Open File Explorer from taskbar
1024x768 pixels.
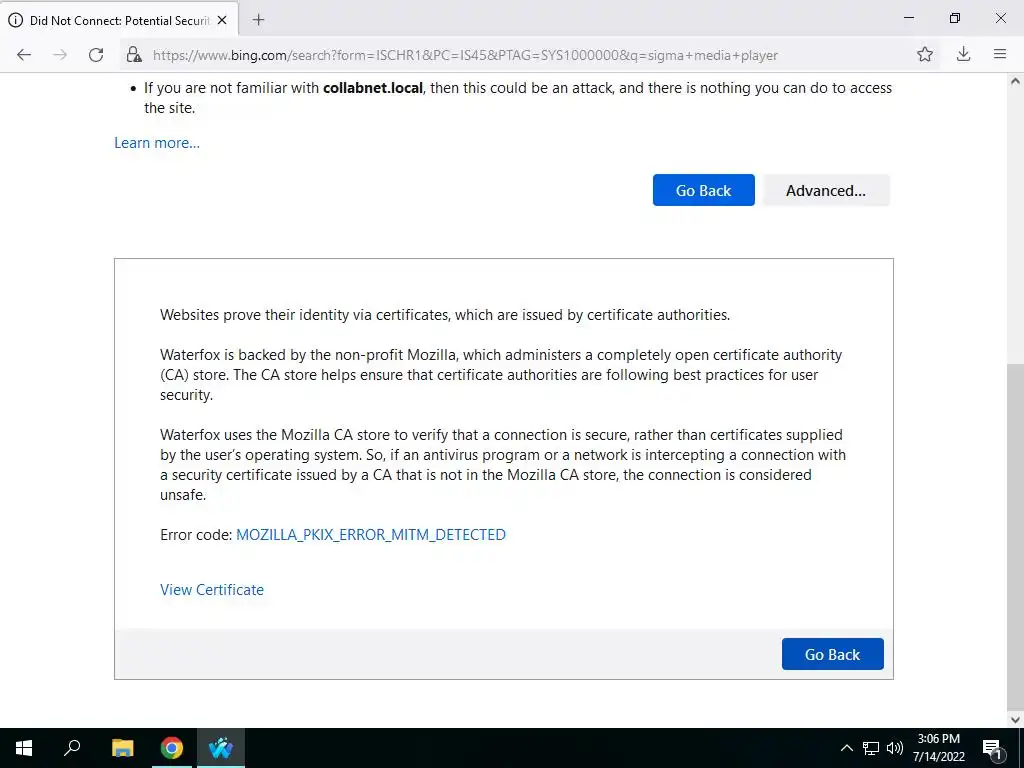coord(122,748)
